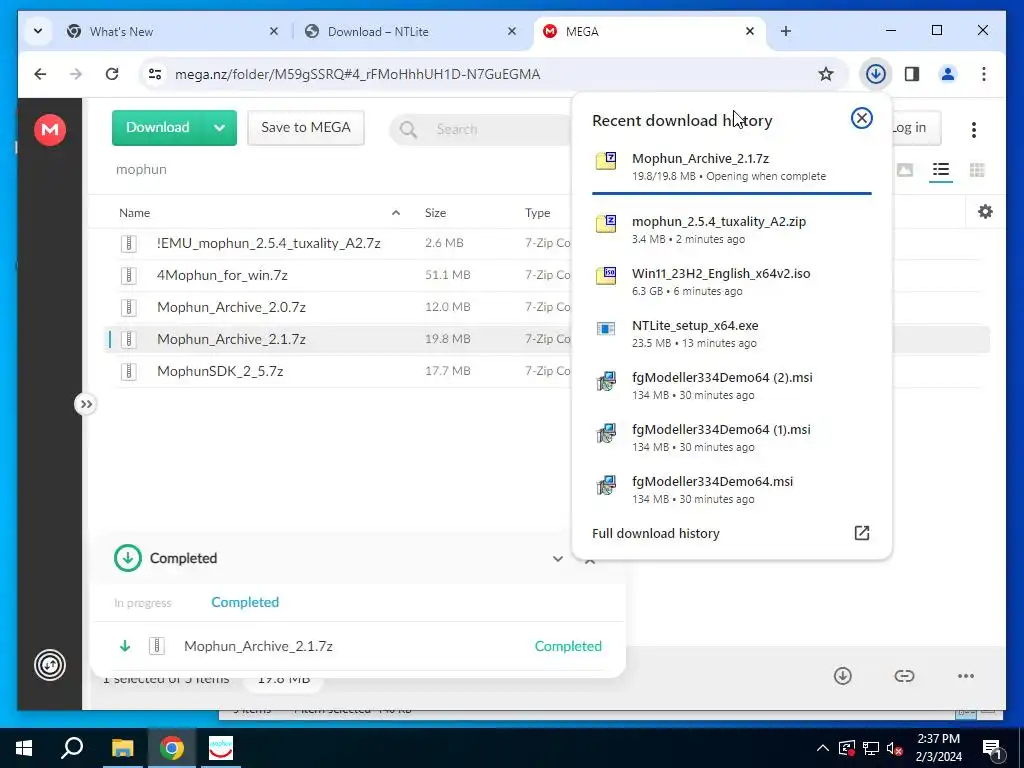Viewport: 1024px width, 768px height.
Task: Switch MEGA to image gallery view
Action: pos(904,170)
